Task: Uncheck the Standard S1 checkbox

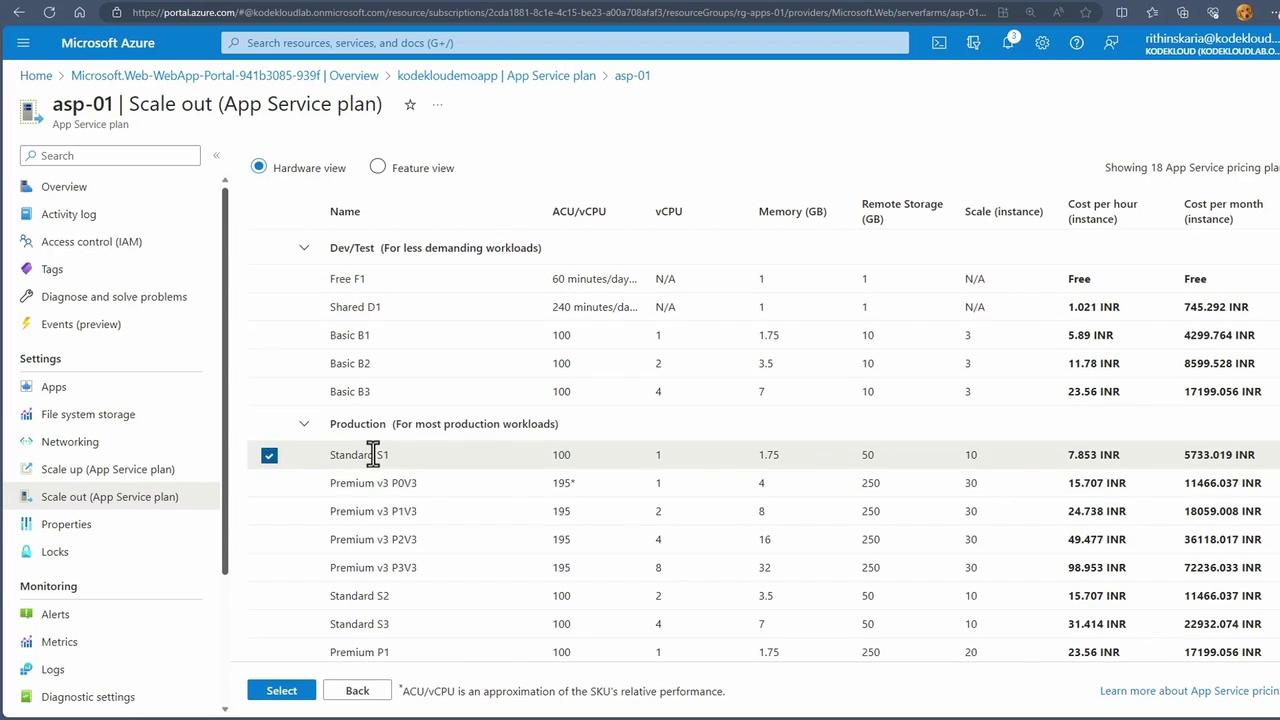Action: point(269,456)
